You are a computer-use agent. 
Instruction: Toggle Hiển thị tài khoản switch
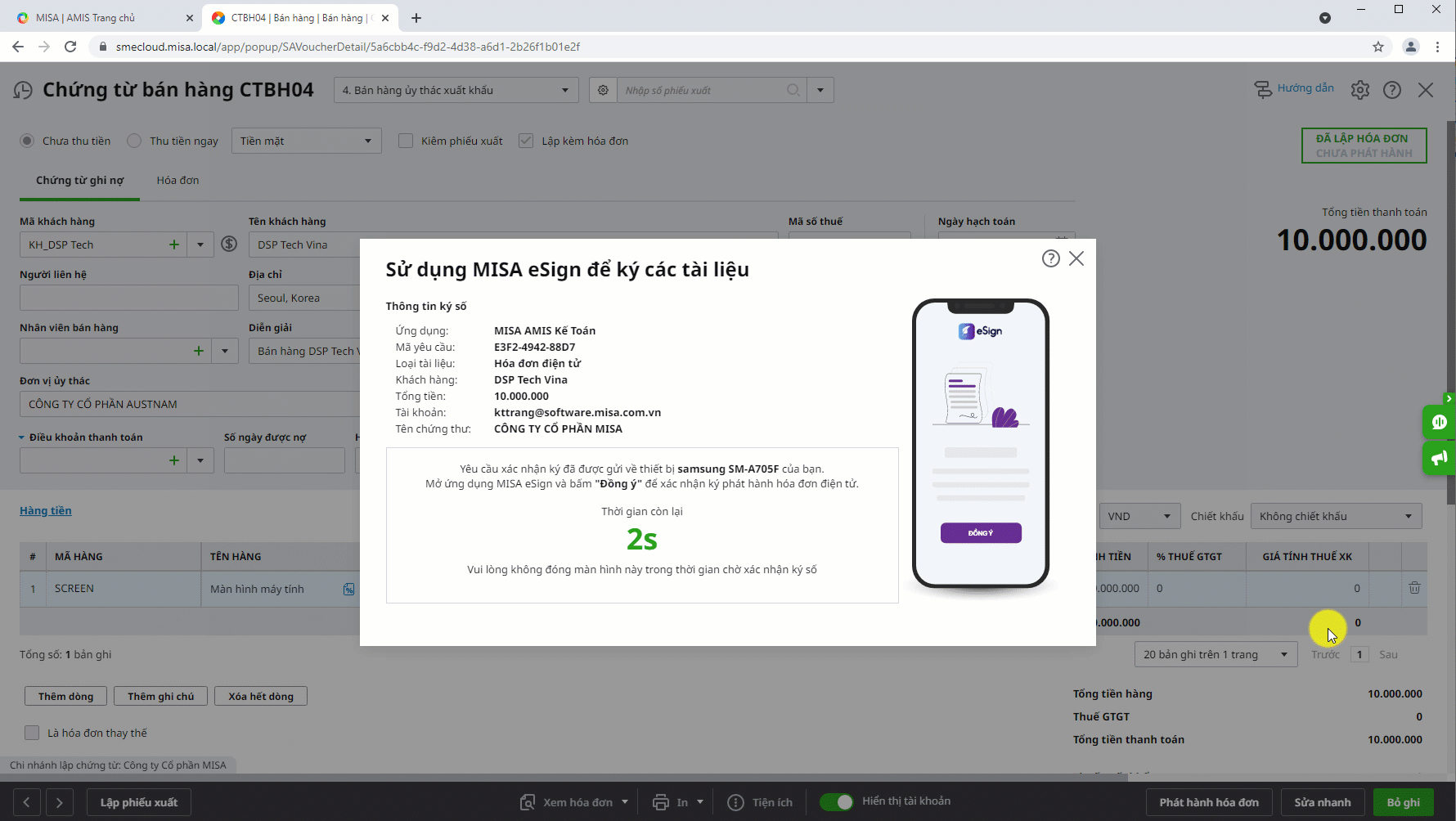[x=836, y=801]
